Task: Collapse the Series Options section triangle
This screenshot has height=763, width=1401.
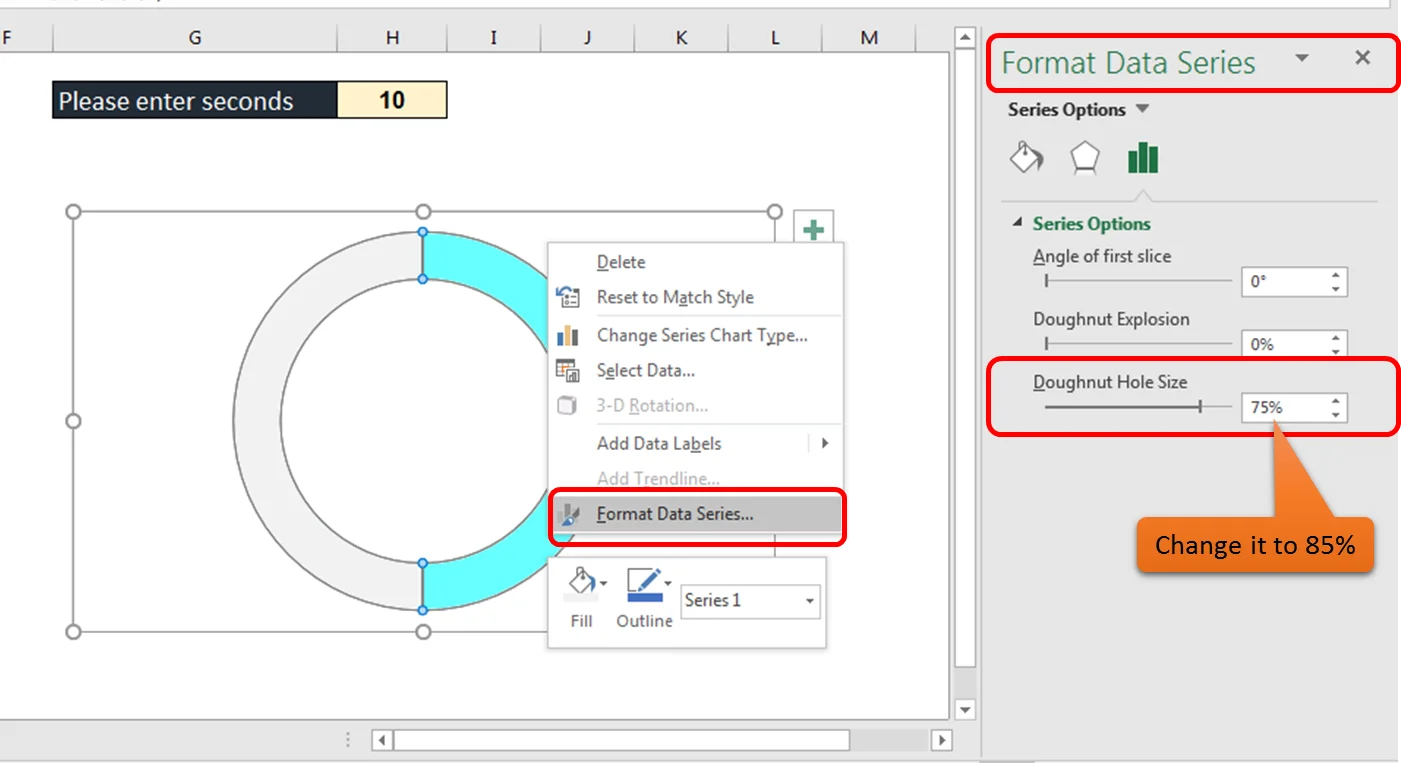Action: click(1018, 223)
